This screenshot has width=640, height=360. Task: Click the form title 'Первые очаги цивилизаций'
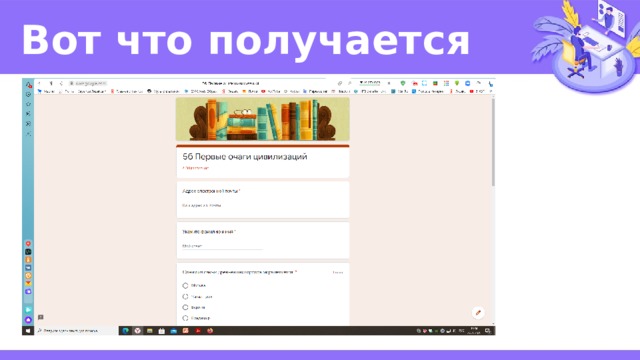[251, 157]
